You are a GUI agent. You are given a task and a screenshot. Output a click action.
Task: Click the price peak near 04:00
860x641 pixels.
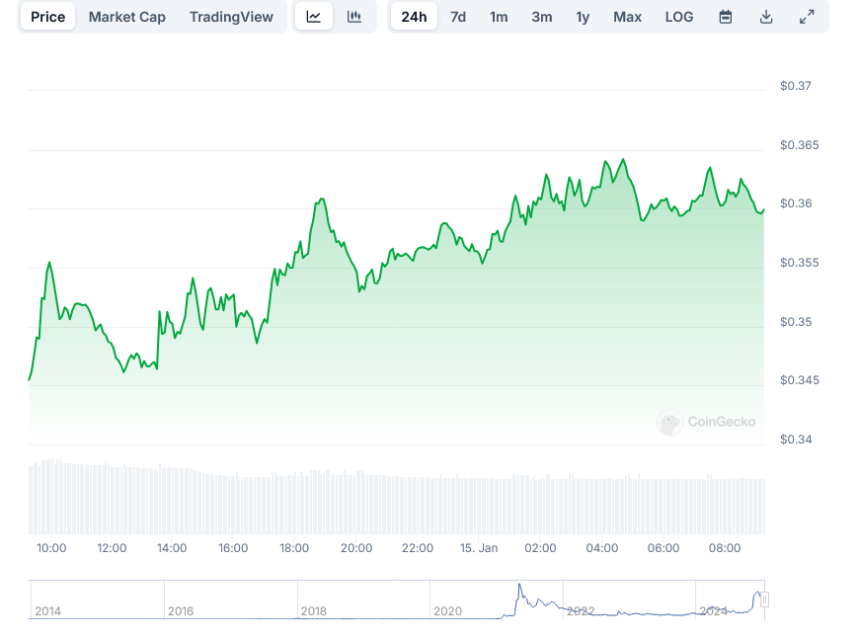coord(623,160)
